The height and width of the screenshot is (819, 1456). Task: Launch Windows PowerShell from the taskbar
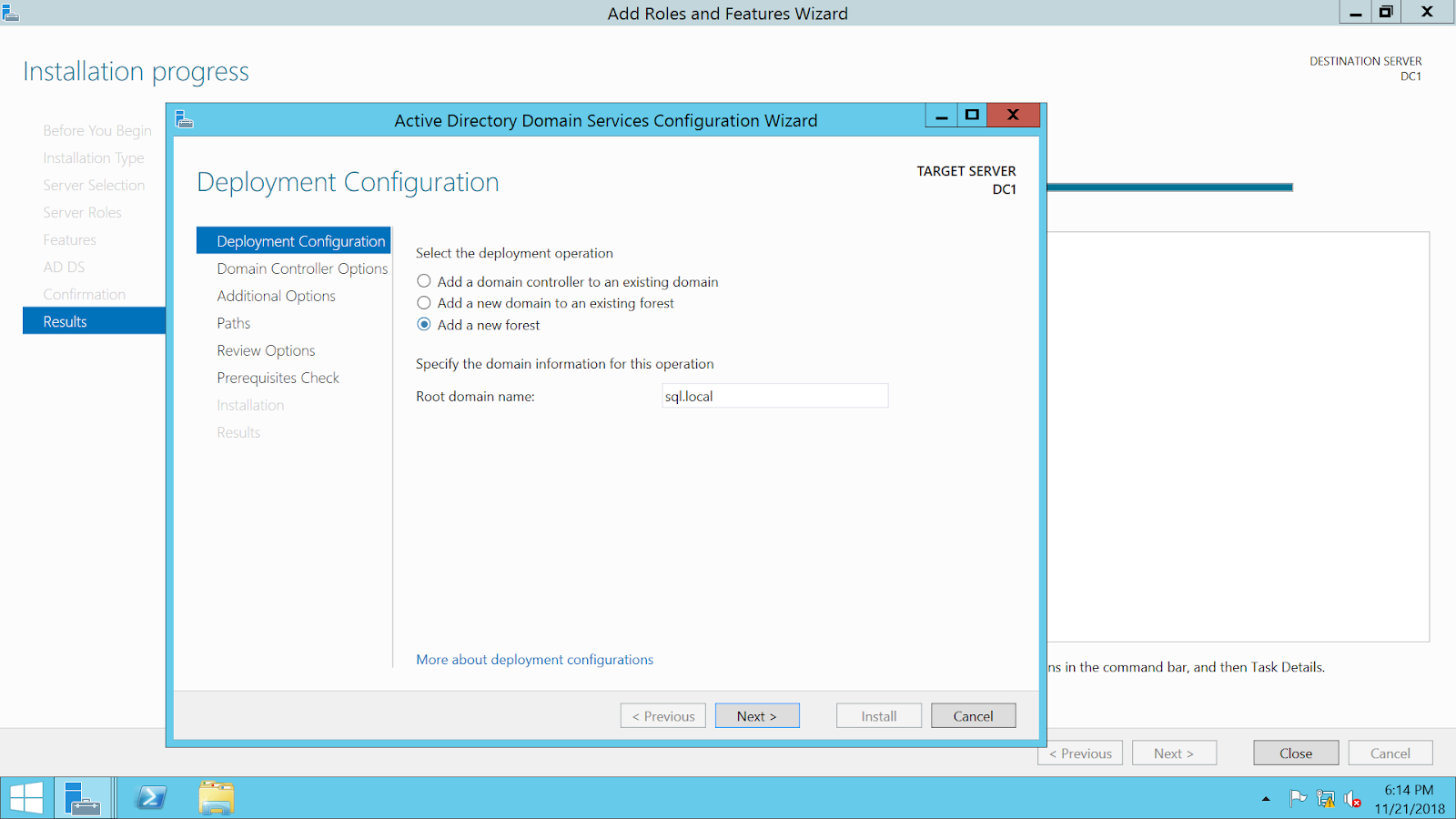(150, 797)
